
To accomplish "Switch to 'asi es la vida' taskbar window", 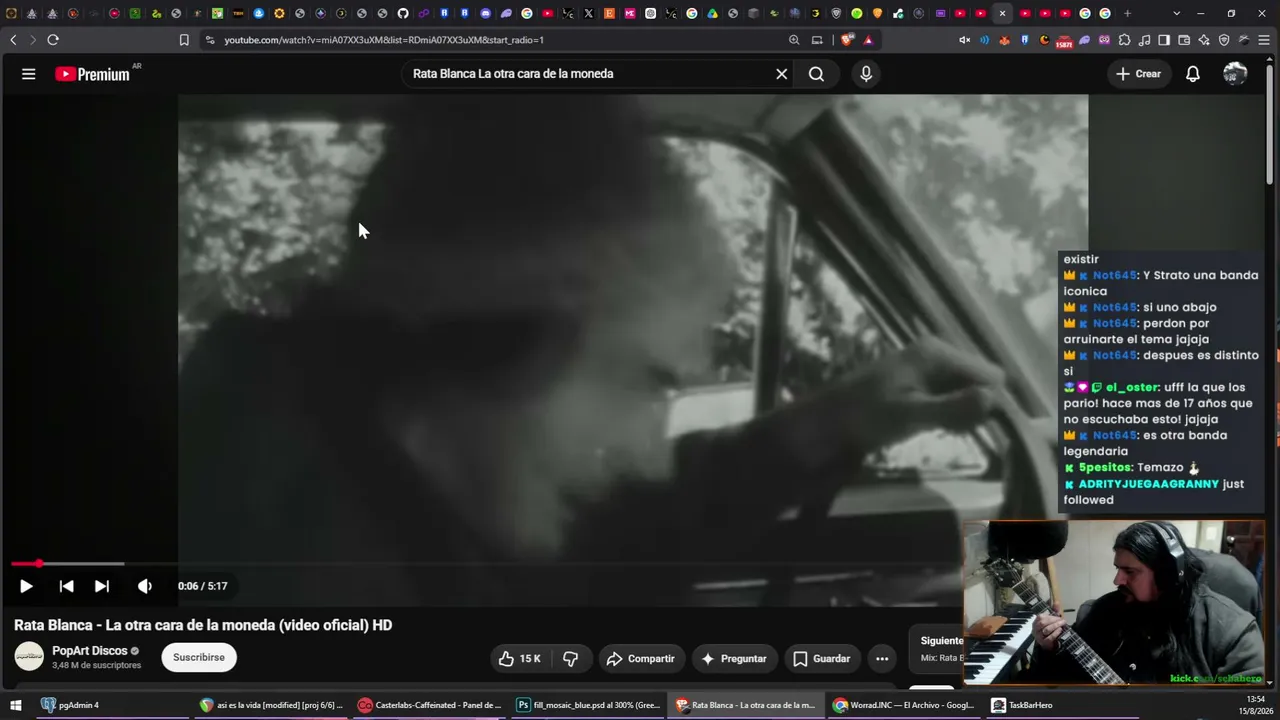I will coord(272,705).
